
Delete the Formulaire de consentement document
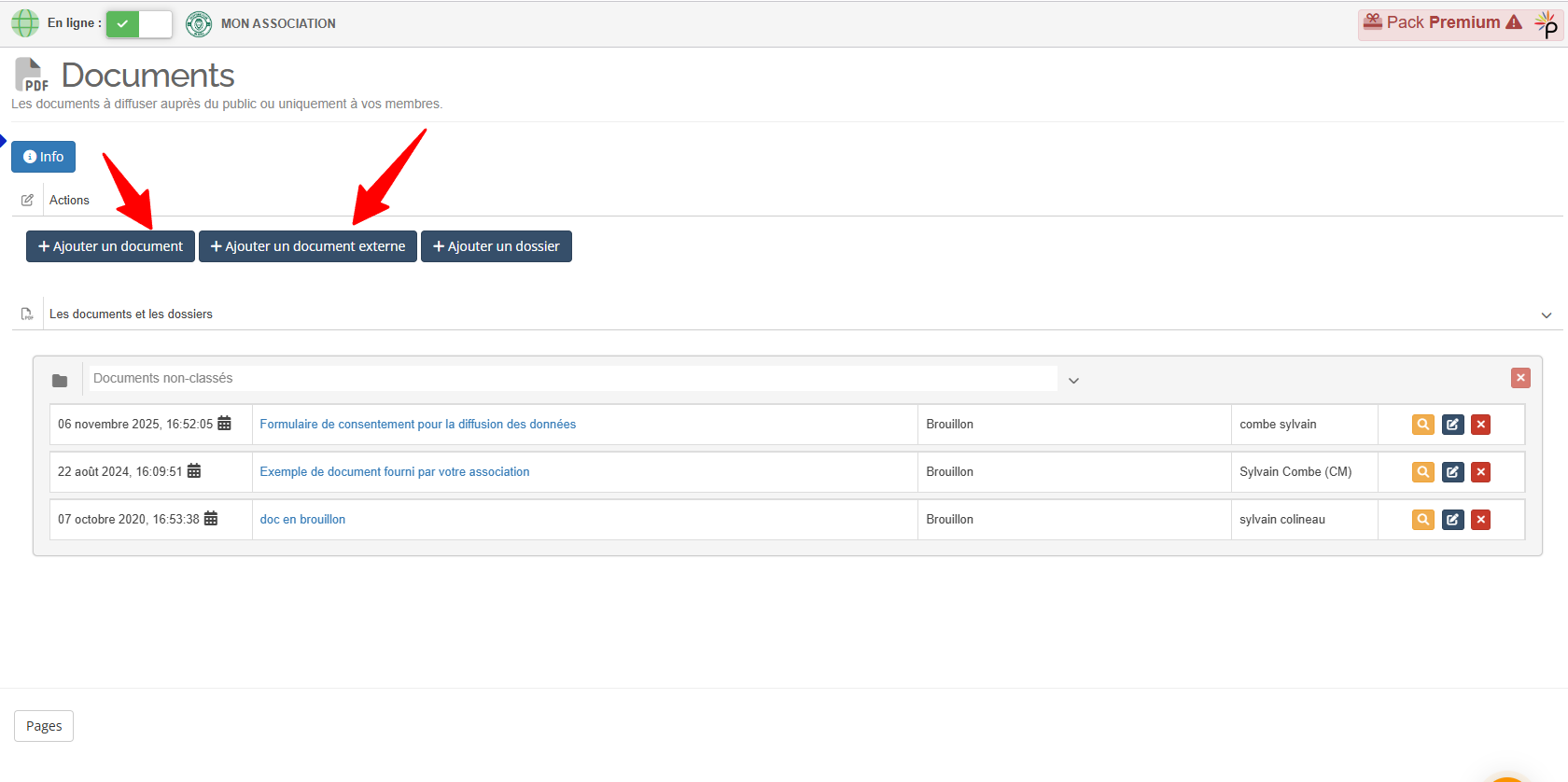1480,425
